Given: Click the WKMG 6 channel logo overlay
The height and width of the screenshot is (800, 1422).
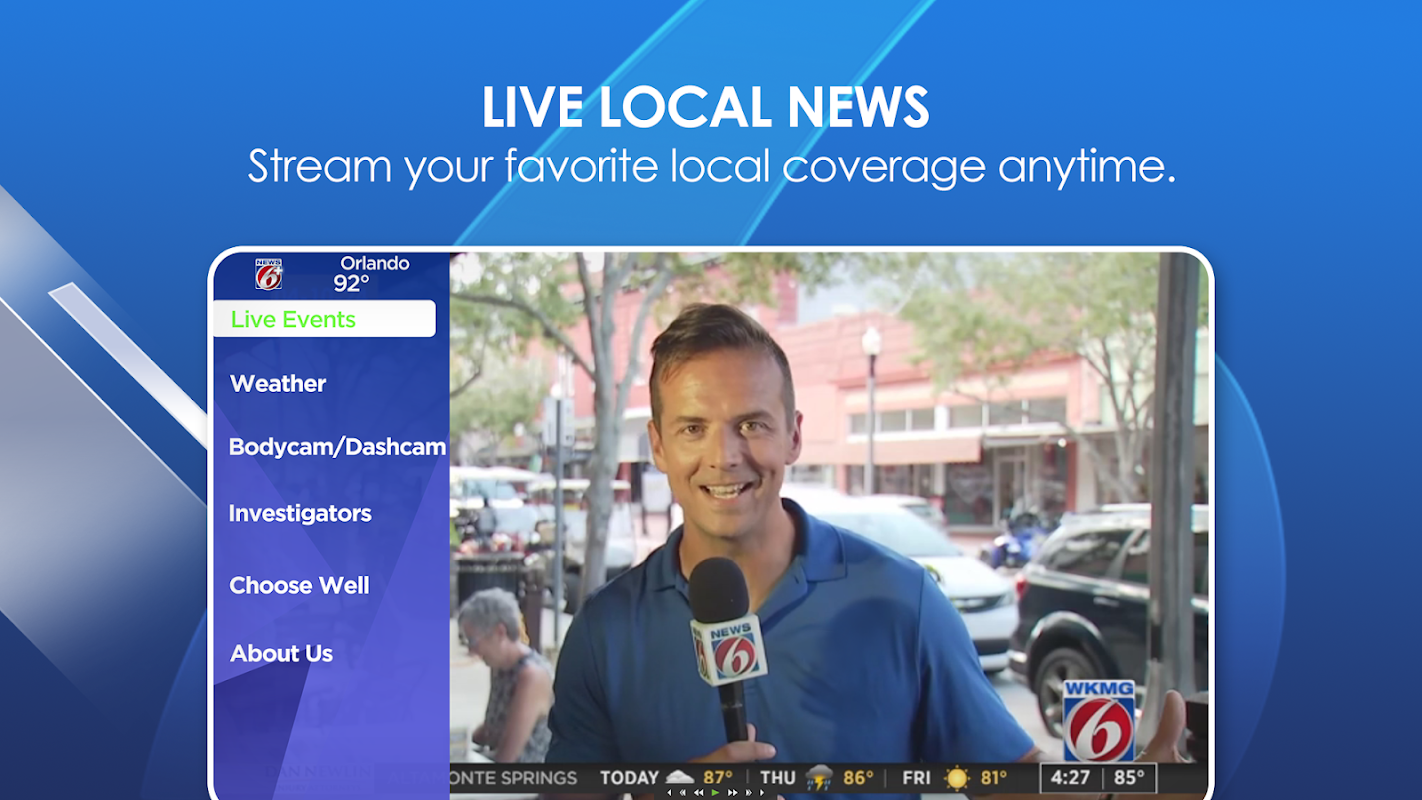Looking at the screenshot, I should point(1098,721).
